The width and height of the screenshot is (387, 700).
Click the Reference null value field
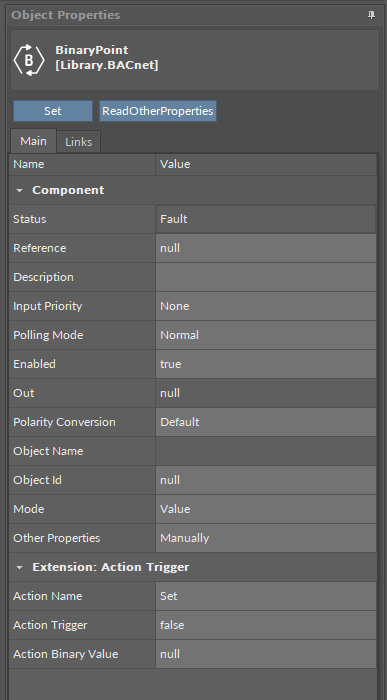266,248
